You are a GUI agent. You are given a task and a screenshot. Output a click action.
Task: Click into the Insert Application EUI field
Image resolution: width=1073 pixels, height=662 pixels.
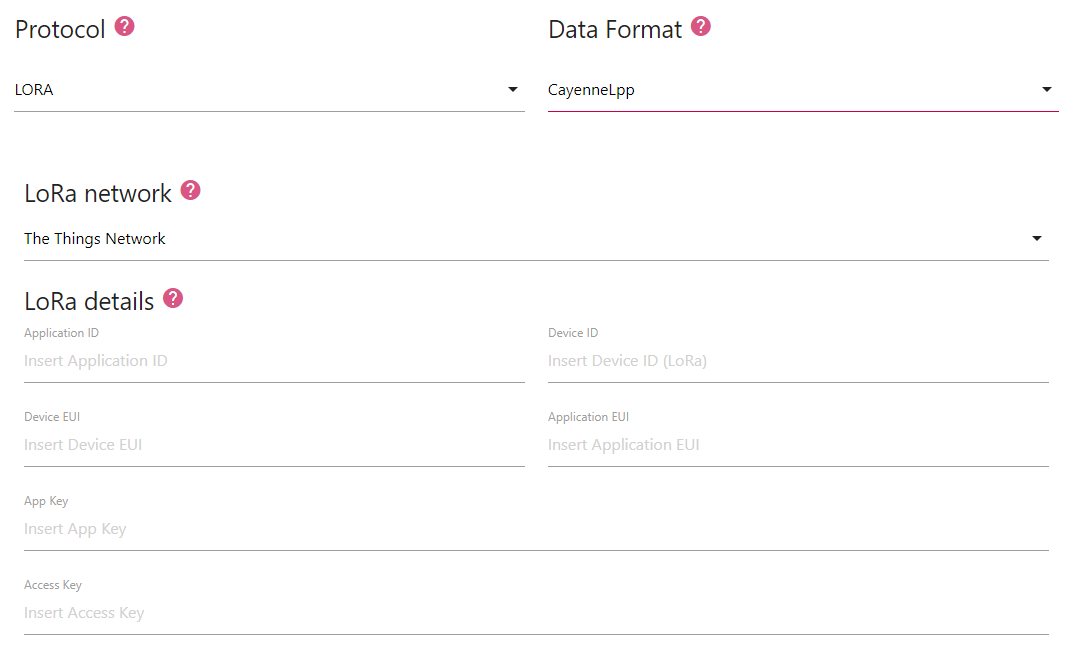(798, 445)
